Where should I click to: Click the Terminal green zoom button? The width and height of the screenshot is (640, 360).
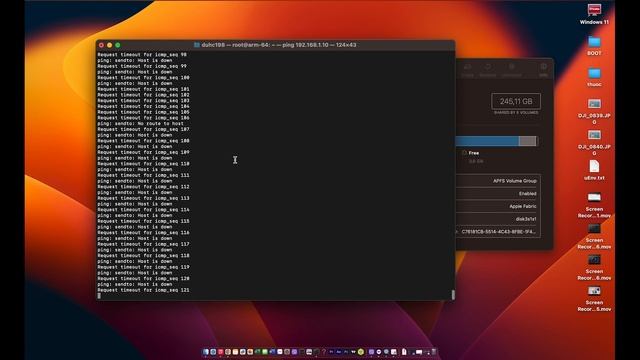[118, 45]
